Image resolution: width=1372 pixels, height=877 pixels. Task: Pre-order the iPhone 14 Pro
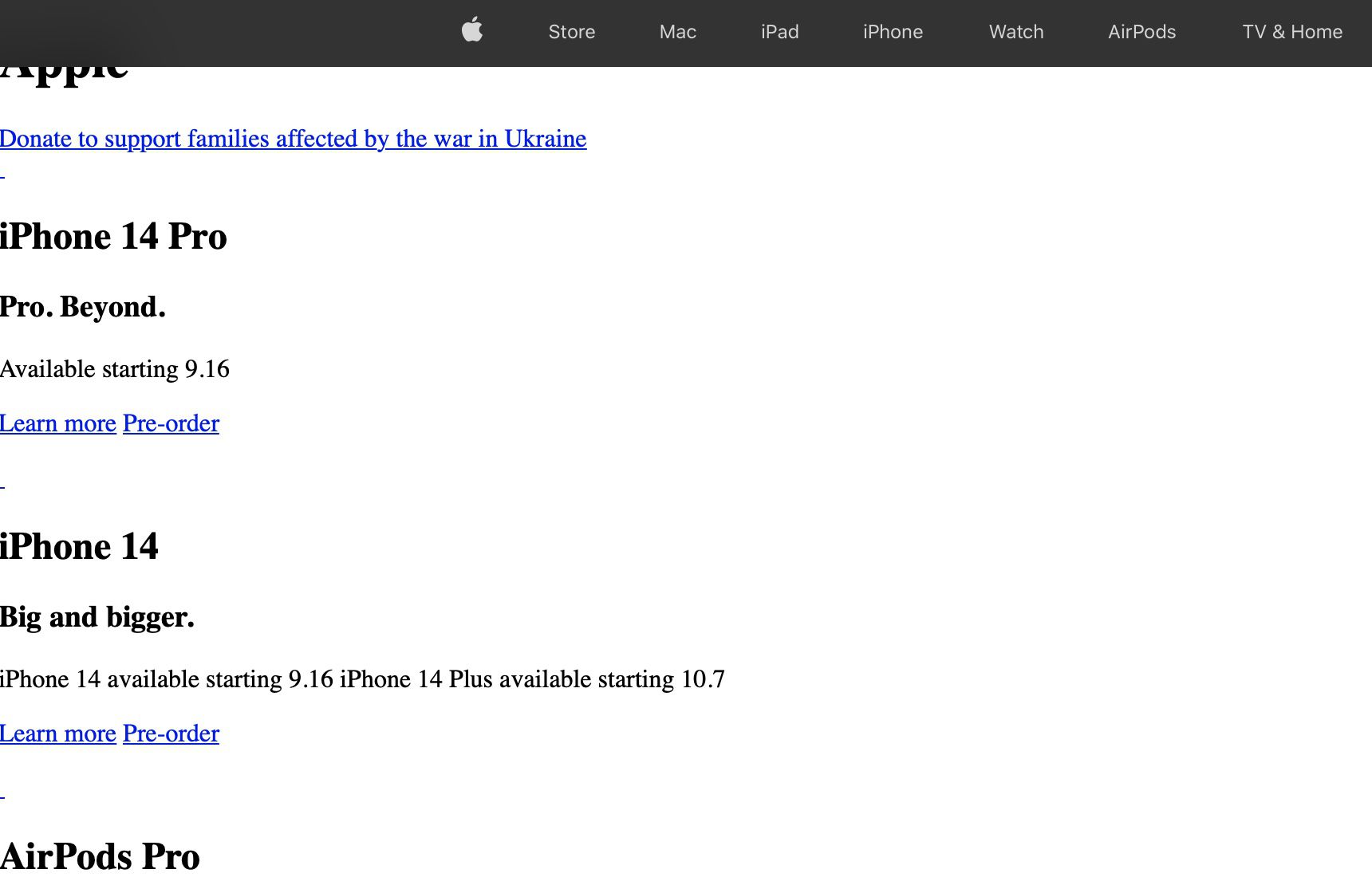[170, 423]
